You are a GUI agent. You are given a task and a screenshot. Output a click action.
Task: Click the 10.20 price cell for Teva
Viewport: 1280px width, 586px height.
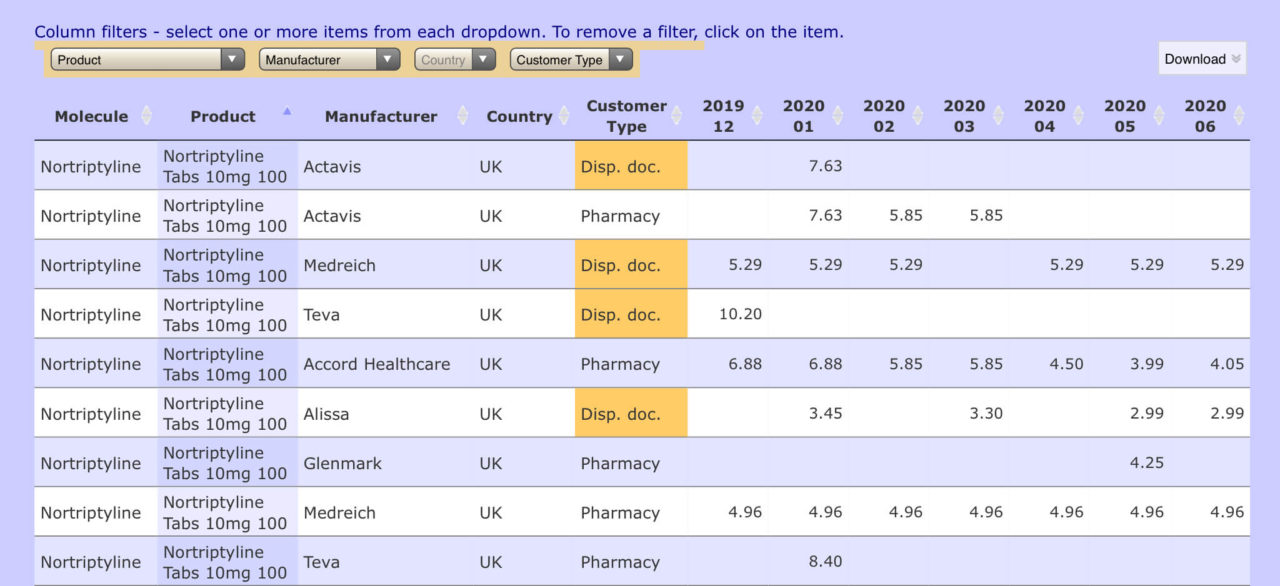[737, 314]
